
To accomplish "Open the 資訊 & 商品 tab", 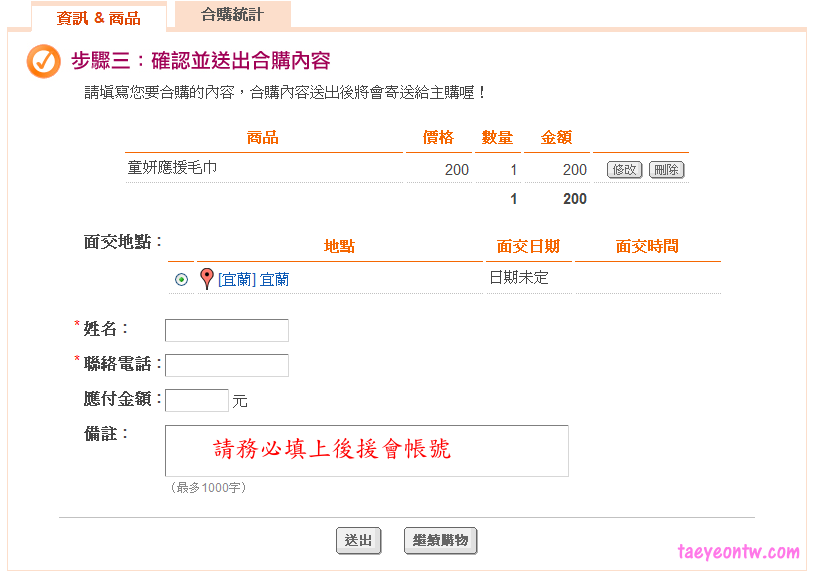I will [99, 17].
